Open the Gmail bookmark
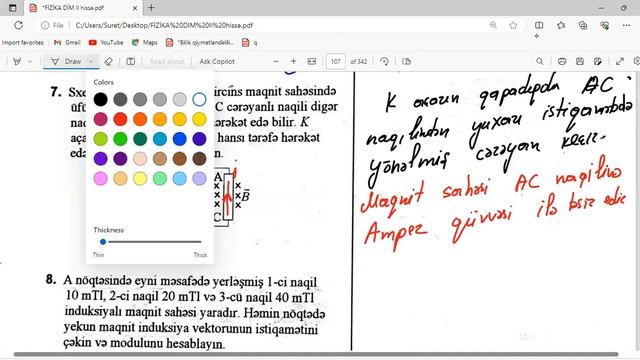640x360 pixels. pos(67,42)
